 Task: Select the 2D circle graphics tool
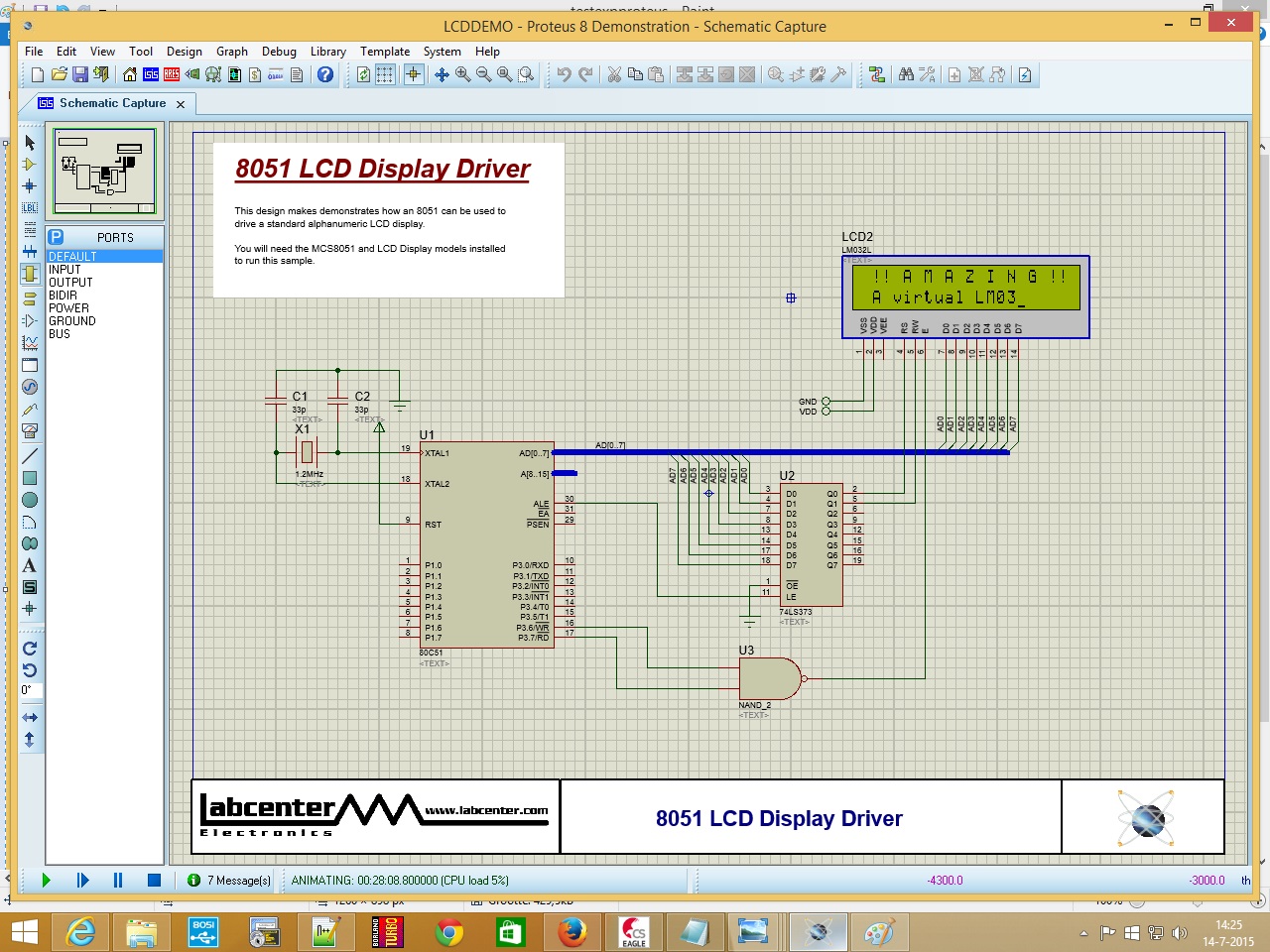tap(30, 500)
